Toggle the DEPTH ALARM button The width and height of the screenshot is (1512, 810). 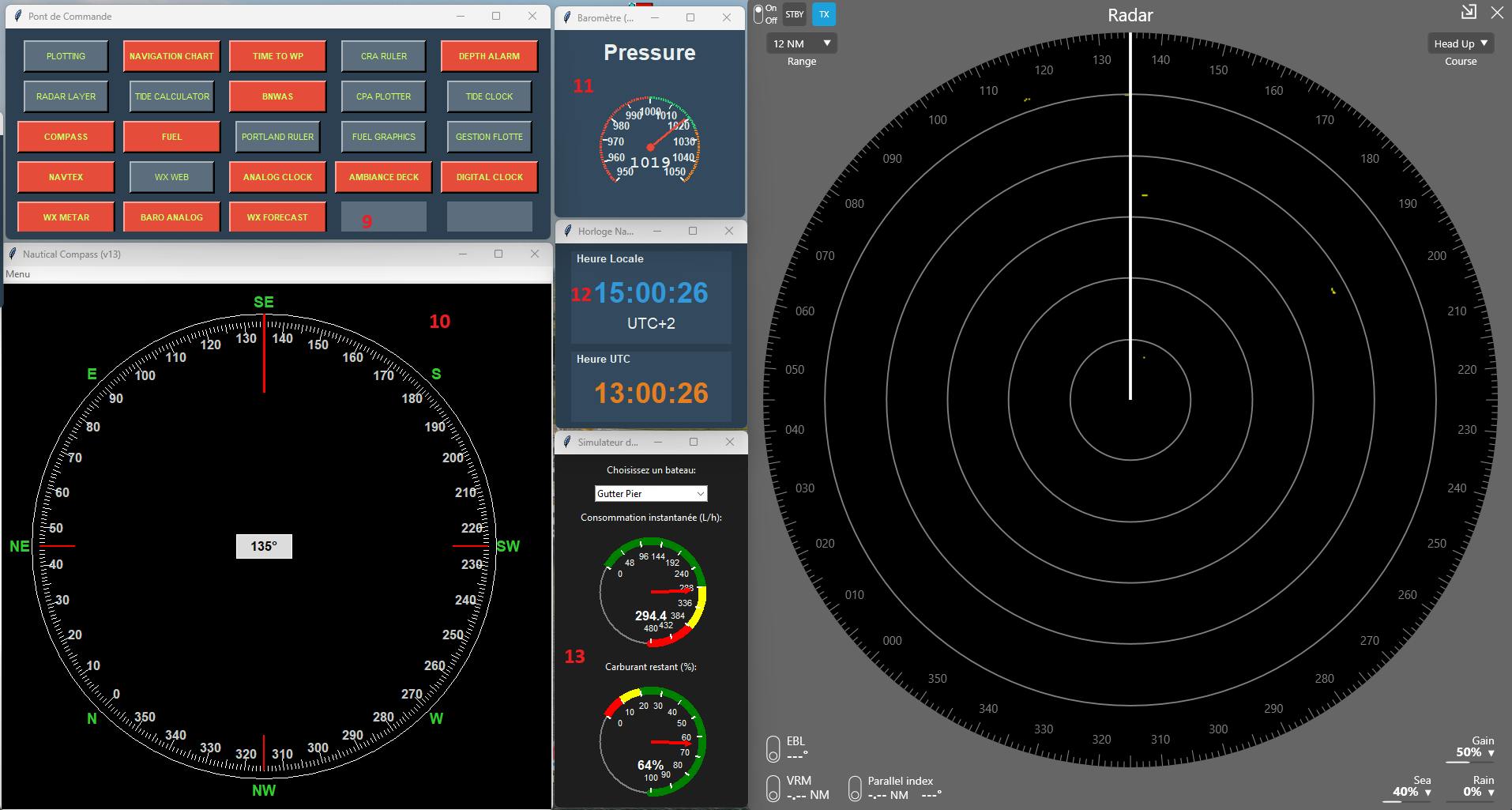(x=489, y=56)
